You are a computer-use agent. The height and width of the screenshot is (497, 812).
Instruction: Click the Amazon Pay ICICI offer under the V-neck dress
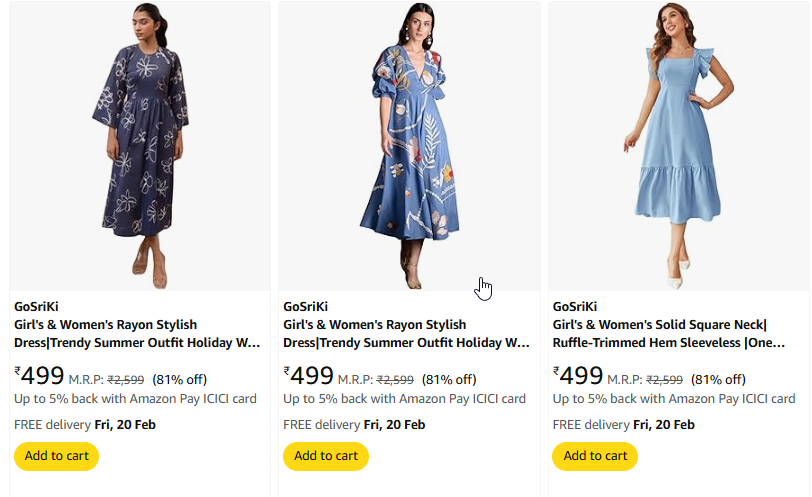[404, 399]
